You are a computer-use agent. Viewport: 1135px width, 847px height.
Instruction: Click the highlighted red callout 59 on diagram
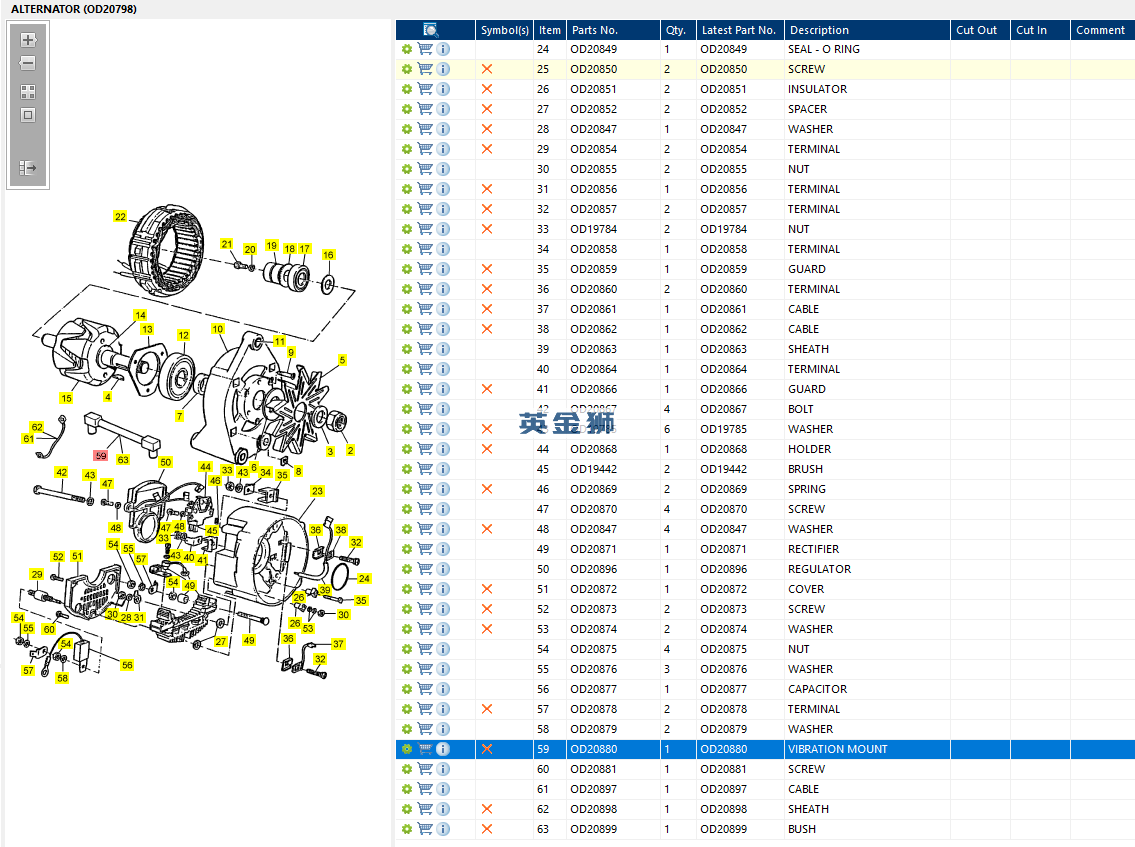tap(100, 455)
